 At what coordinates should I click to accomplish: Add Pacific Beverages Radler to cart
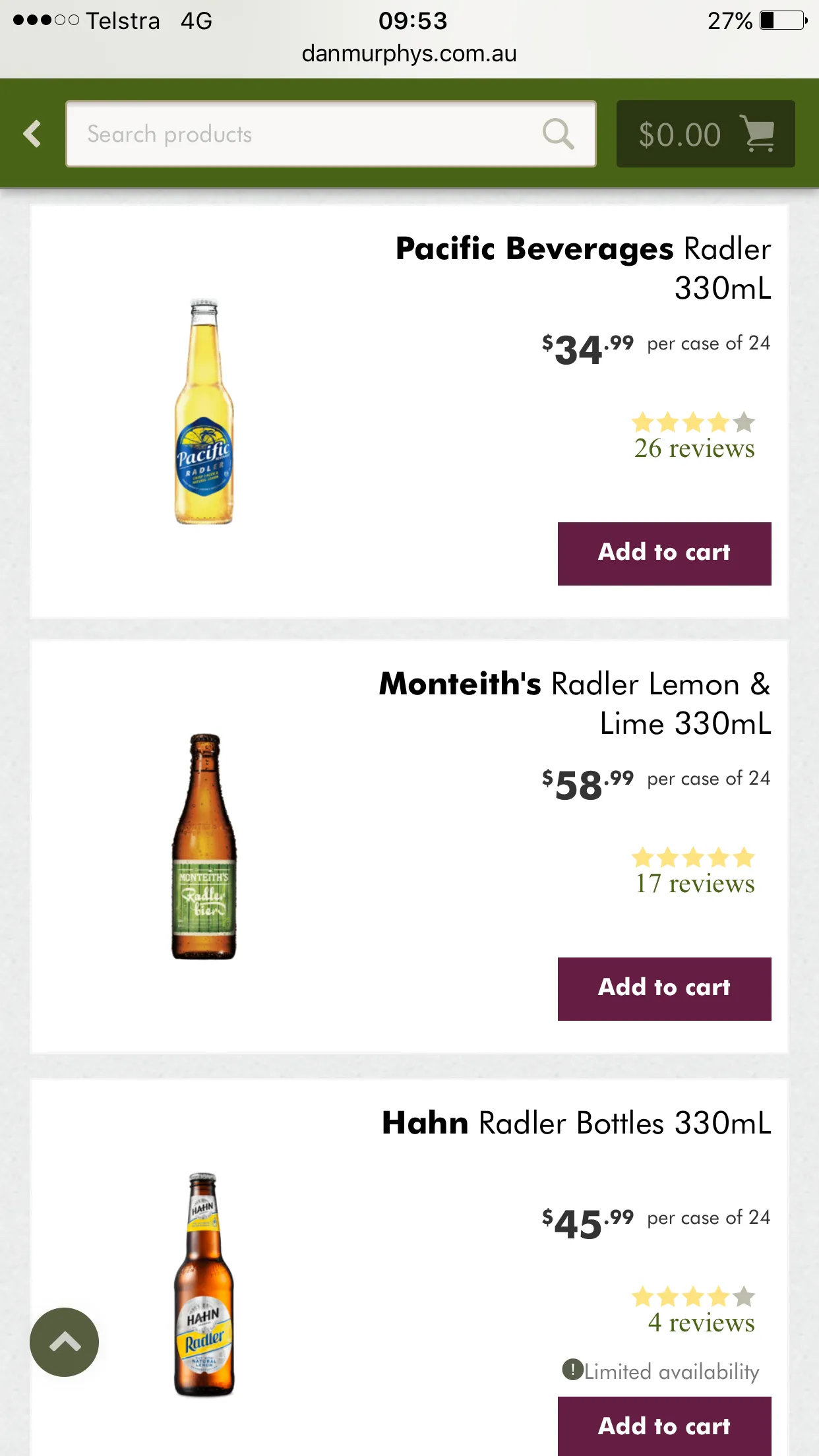(665, 554)
